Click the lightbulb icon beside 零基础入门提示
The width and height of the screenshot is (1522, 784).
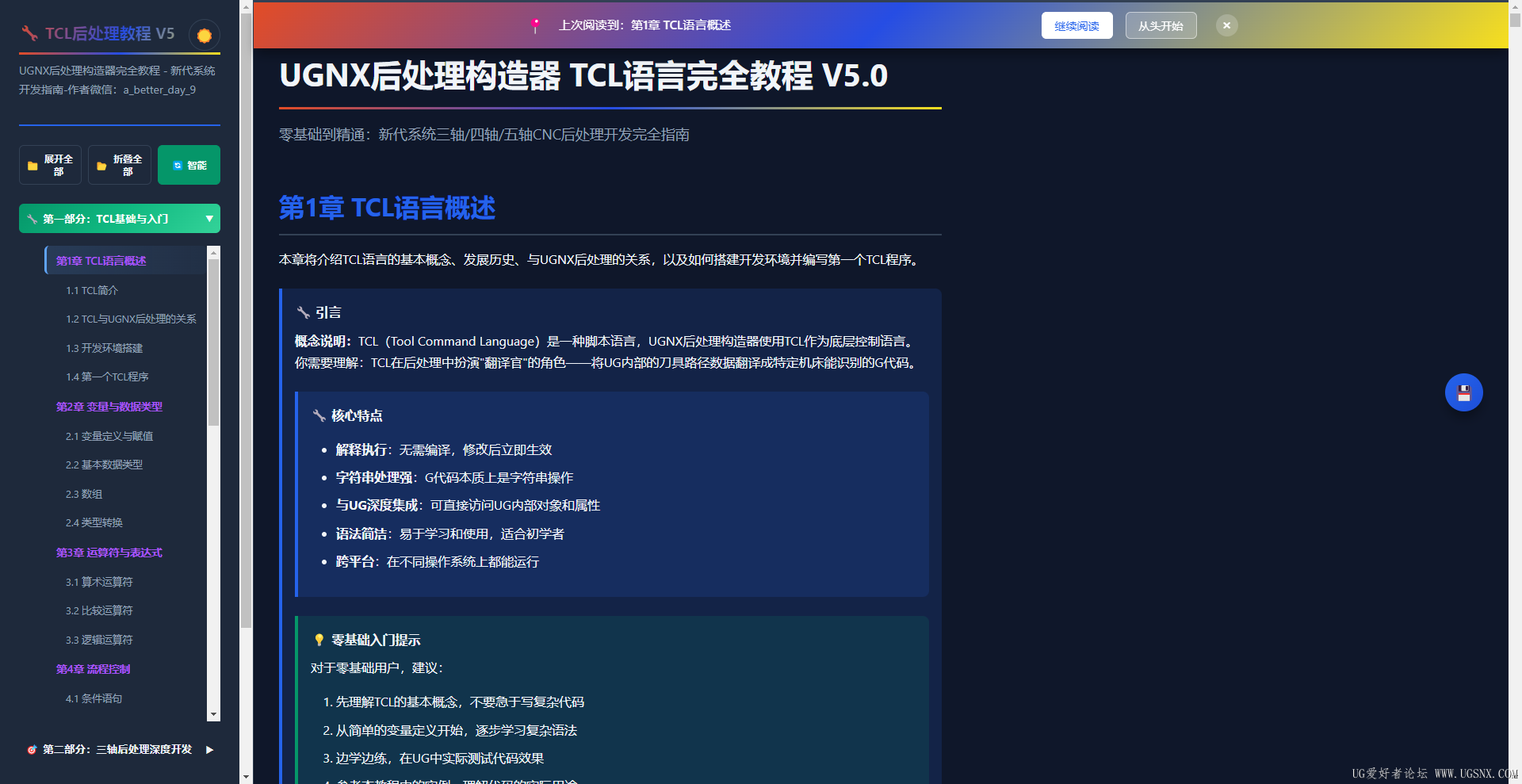(319, 640)
